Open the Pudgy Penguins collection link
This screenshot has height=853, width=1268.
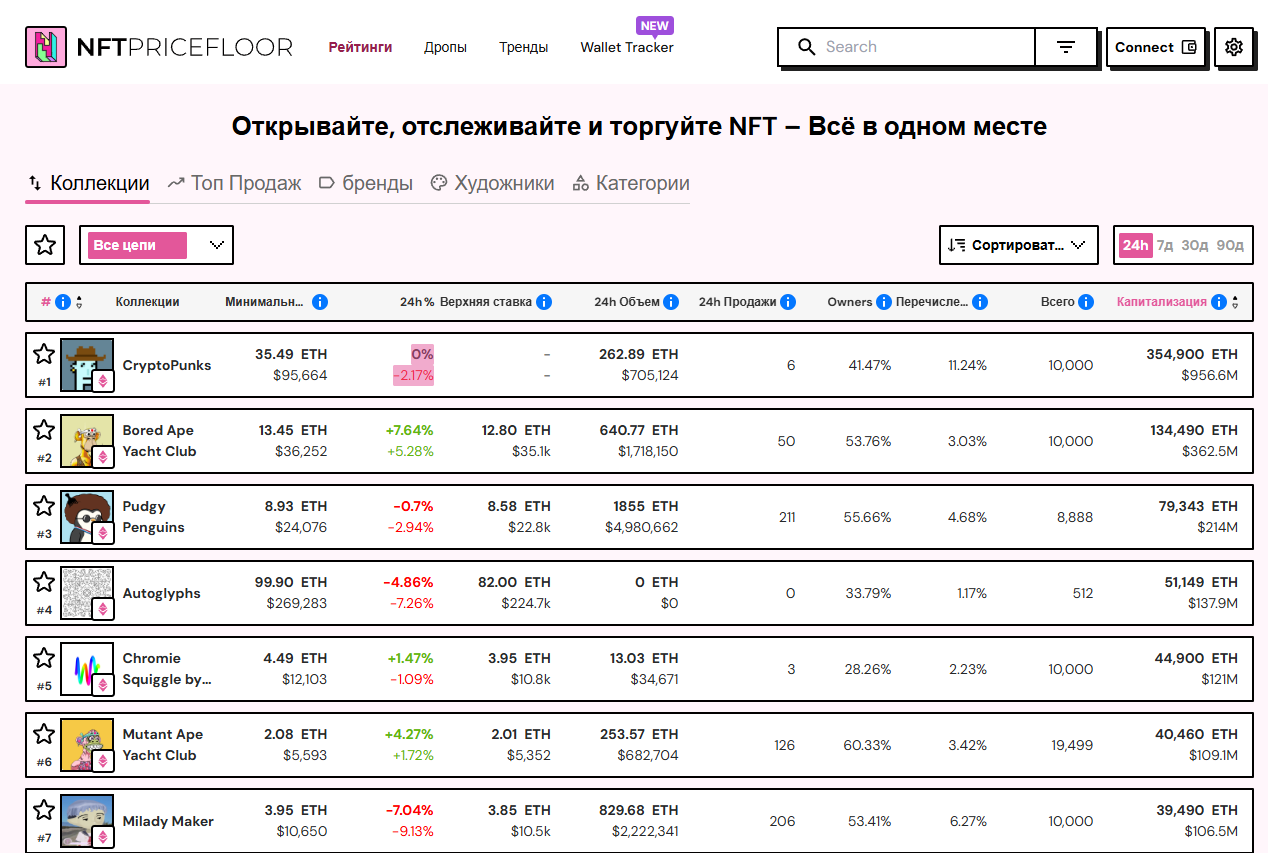tap(153, 517)
